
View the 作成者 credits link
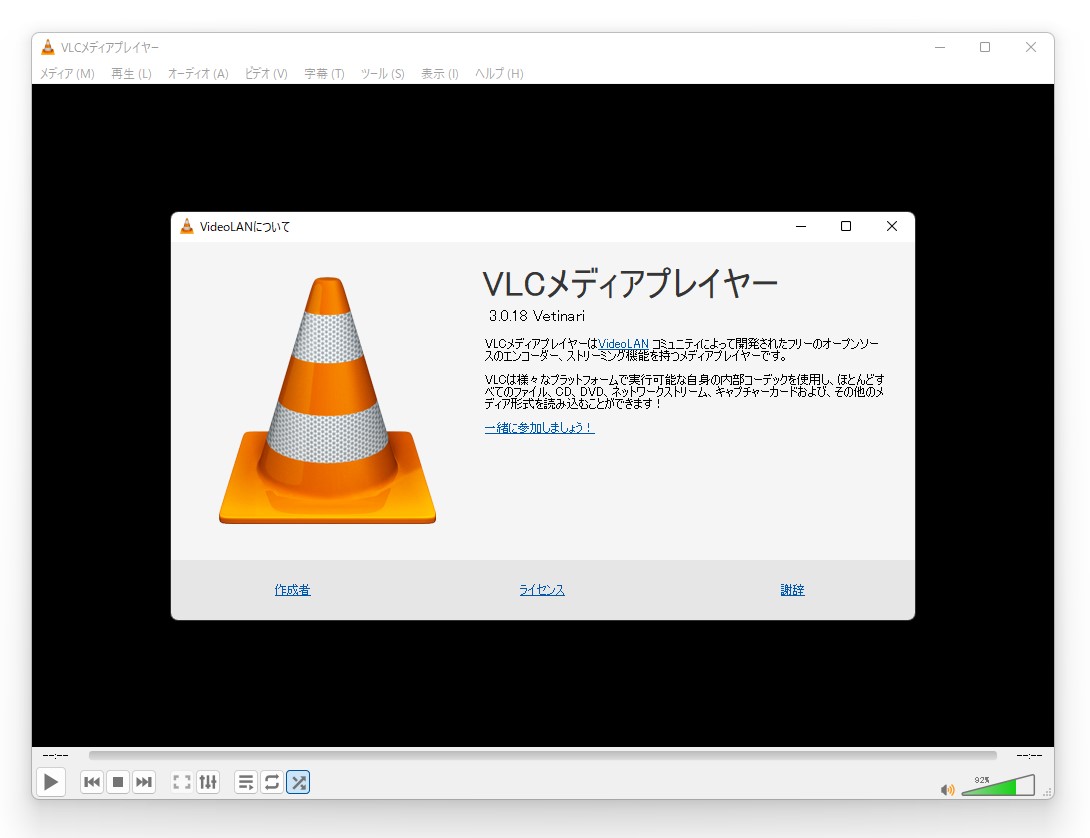[x=291, y=589]
